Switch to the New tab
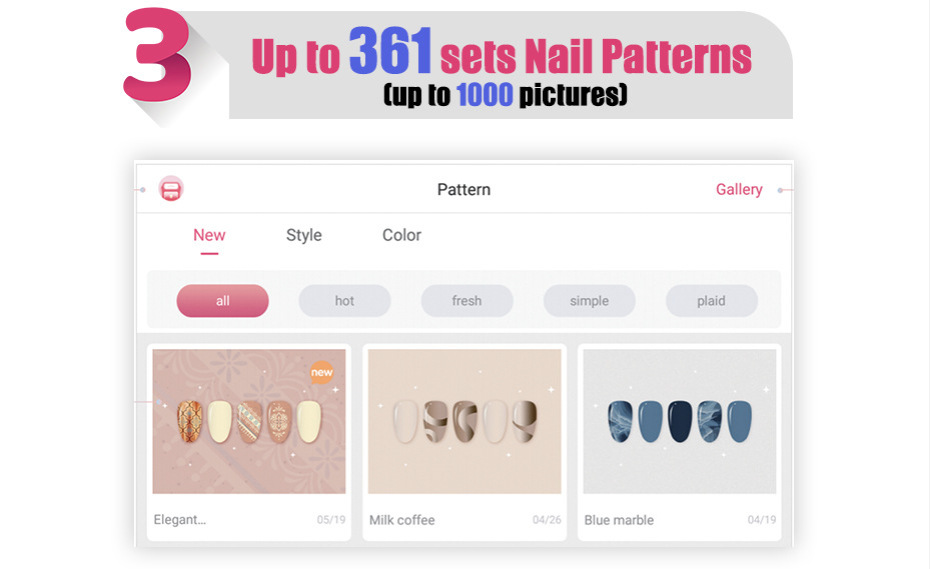This screenshot has width=930, height=569. (209, 235)
